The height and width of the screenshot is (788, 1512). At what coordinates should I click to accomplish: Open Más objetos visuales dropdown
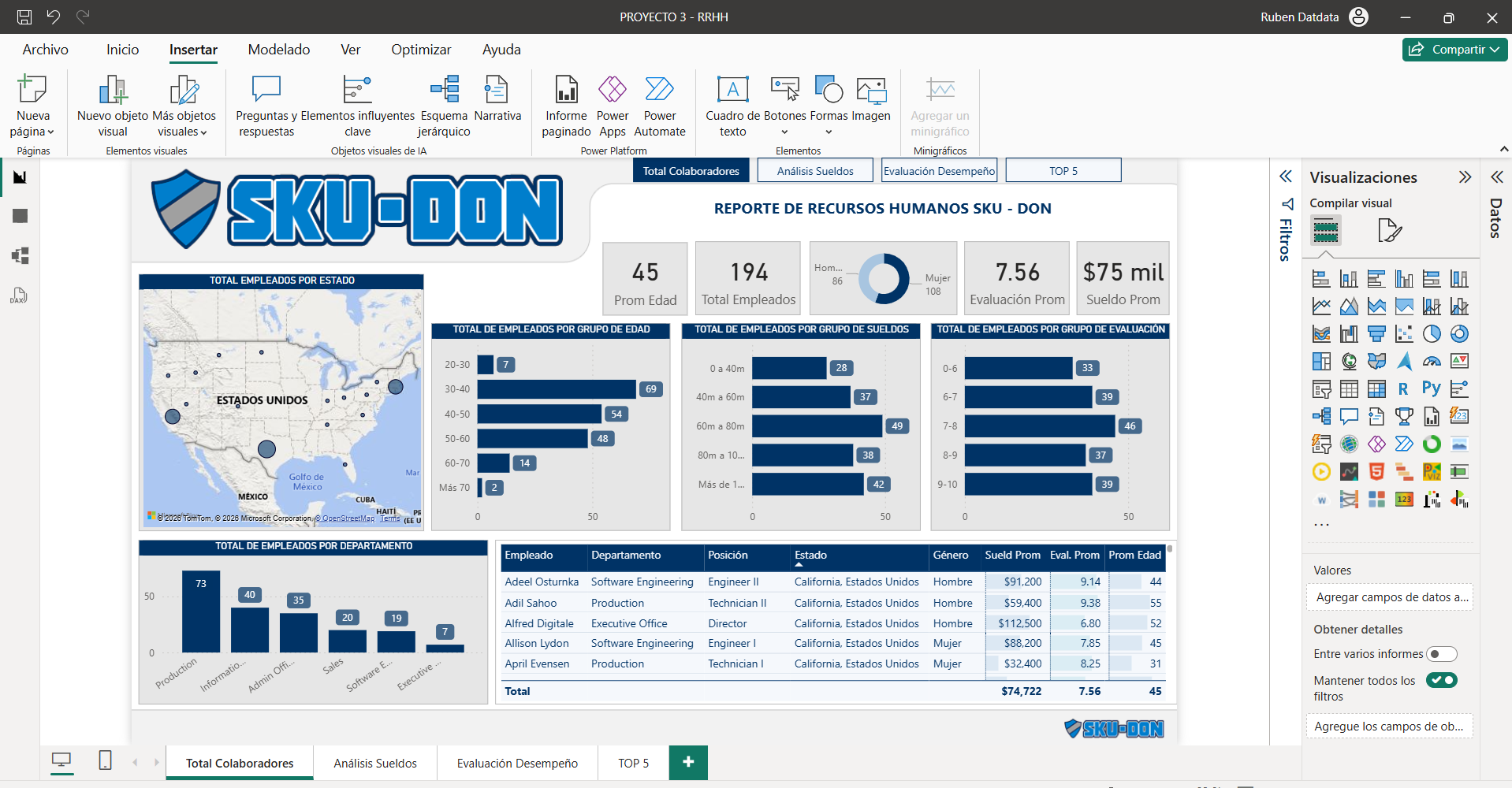pyautogui.click(x=184, y=106)
